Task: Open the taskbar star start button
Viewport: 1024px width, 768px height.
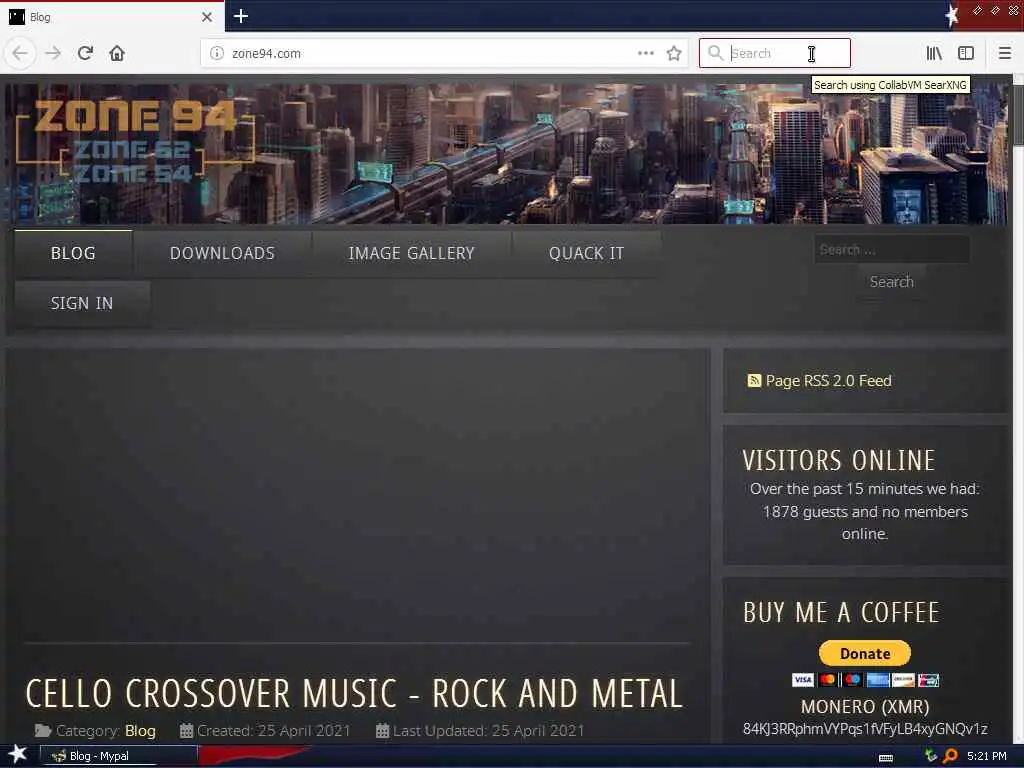Action: [18, 755]
